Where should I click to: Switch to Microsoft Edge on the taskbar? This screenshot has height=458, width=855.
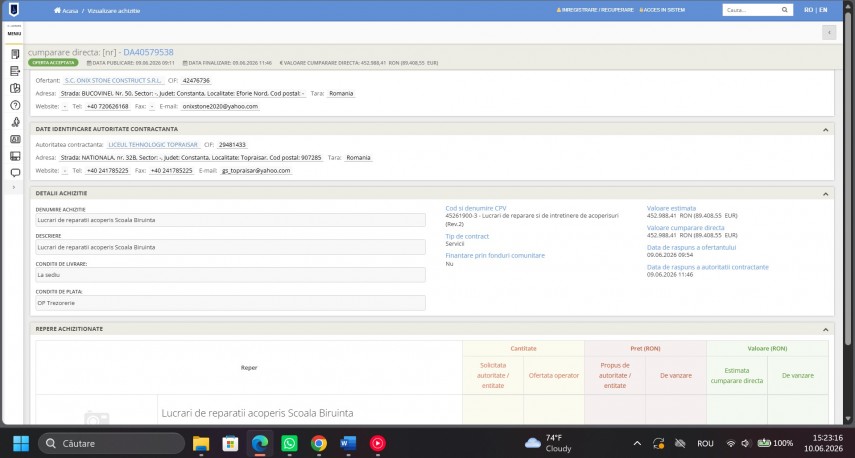tap(260, 443)
